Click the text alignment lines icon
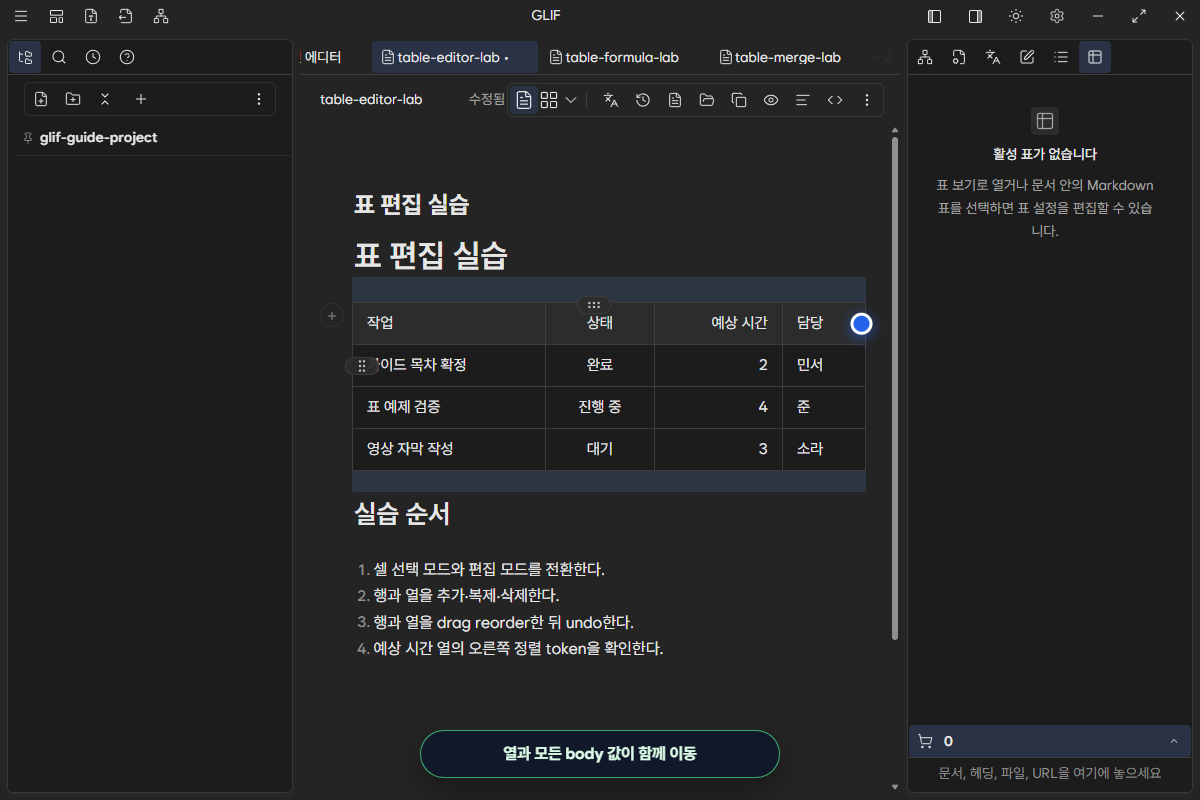This screenshot has height=800, width=1200. pos(802,100)
